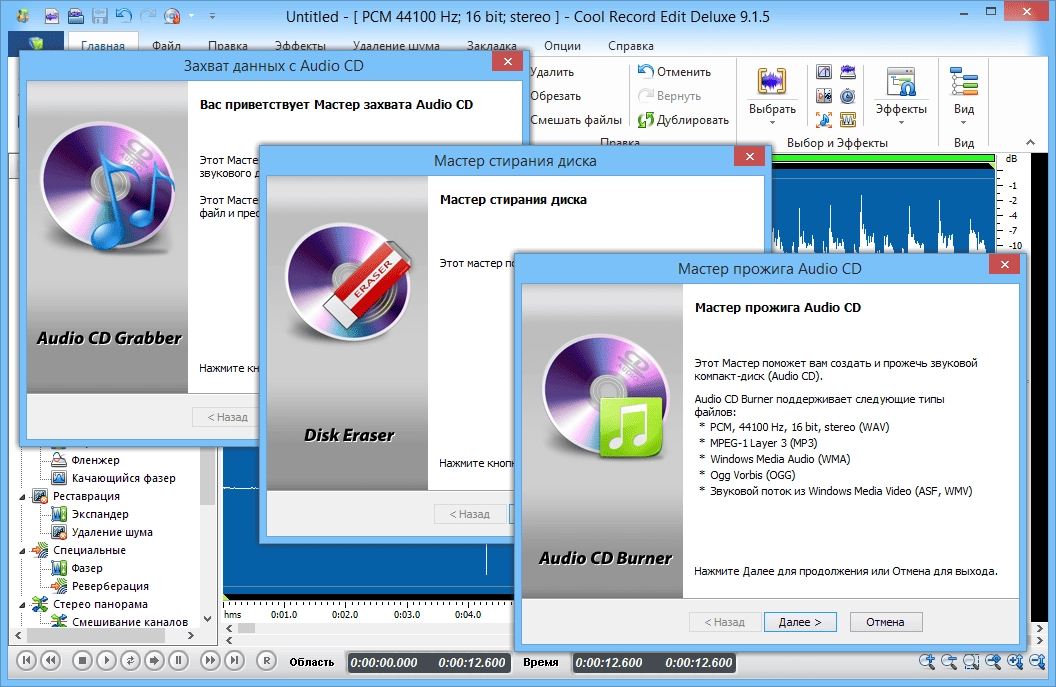
Task: Open the Выбрать dropdown arrow
Action: (772, 123)
